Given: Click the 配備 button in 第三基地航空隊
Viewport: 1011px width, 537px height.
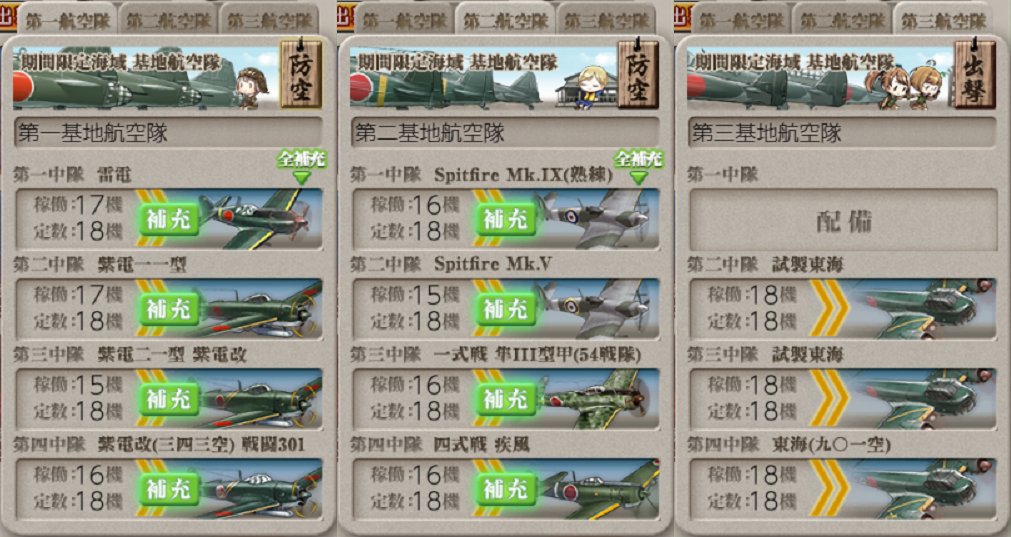Looking at the screenshot, I should pyautogui.click(x=843, y=220).
